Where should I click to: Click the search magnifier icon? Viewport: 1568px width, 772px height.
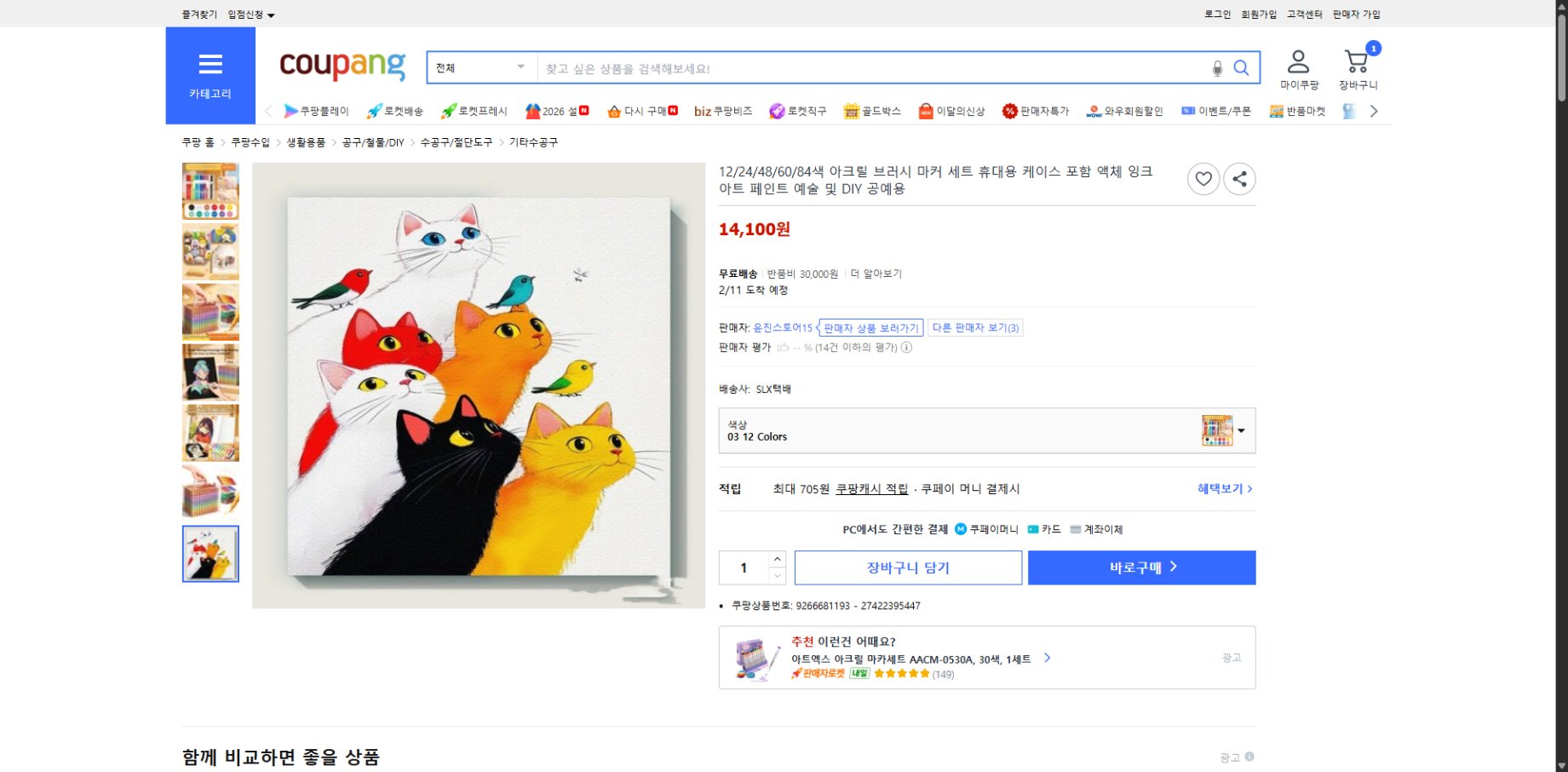(x=1241, y=67)
